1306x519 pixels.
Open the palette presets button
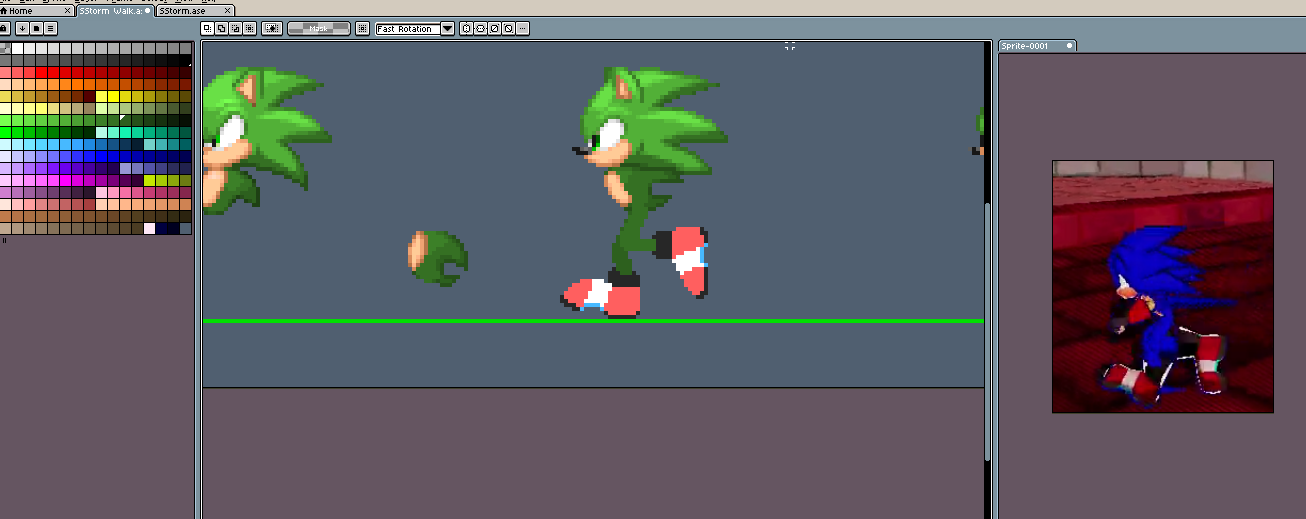click(36, 28)
